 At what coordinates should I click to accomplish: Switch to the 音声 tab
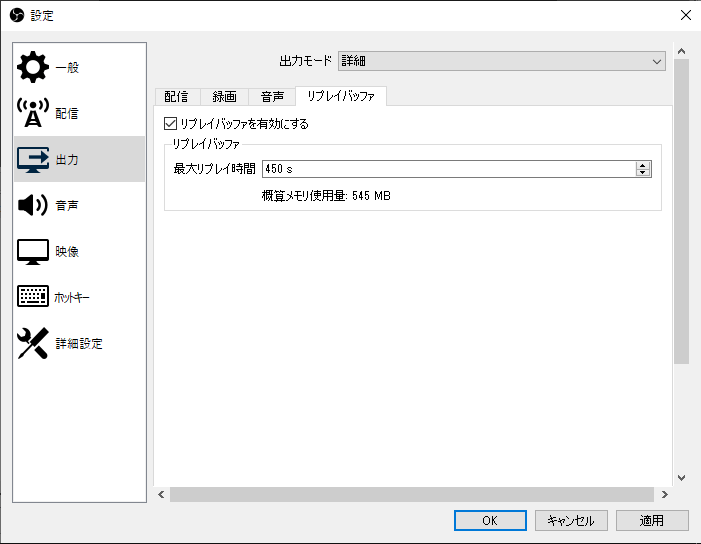coord(272,97)
